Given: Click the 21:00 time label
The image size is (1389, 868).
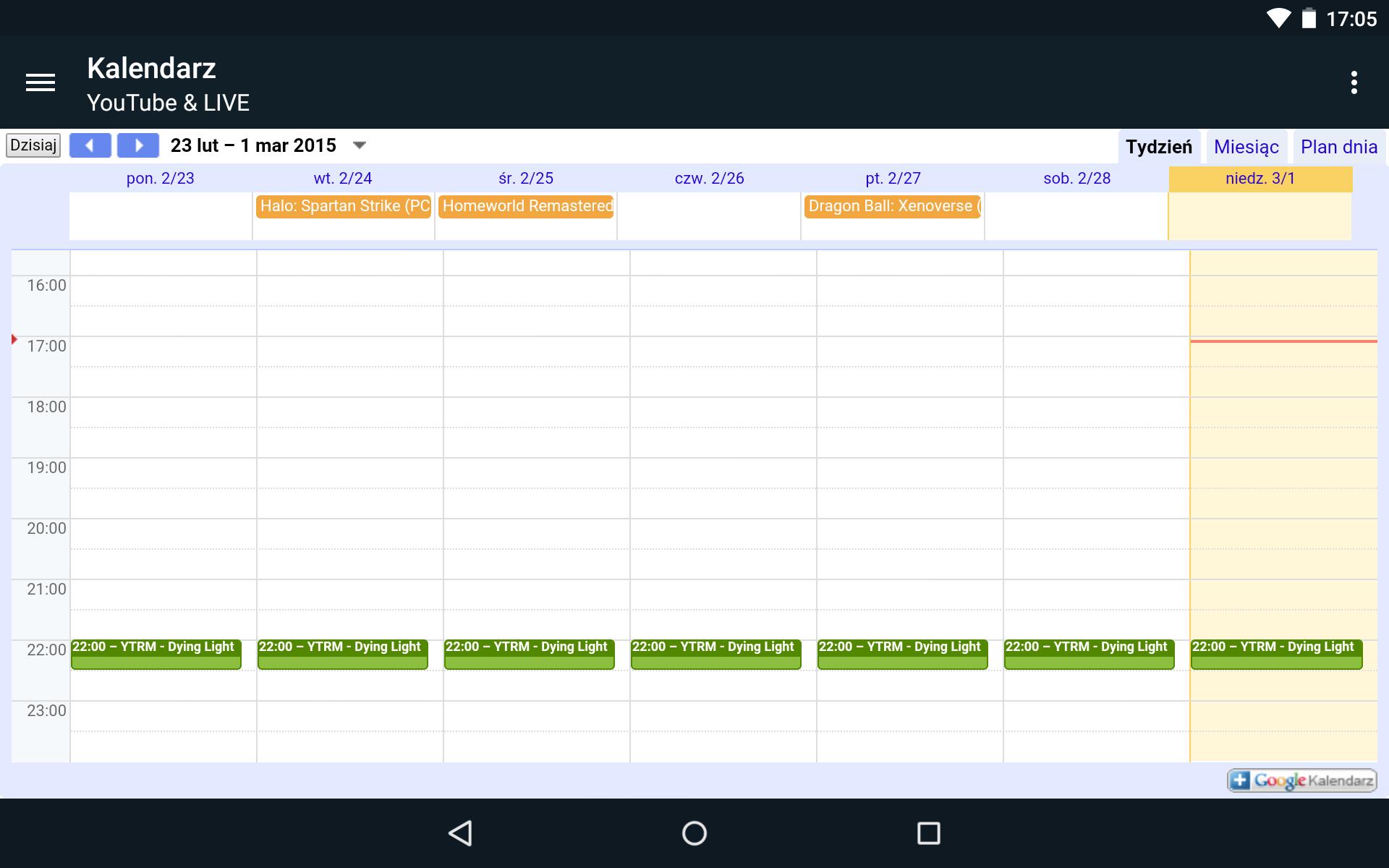Looking at the screenshot, I should point(46,590).
